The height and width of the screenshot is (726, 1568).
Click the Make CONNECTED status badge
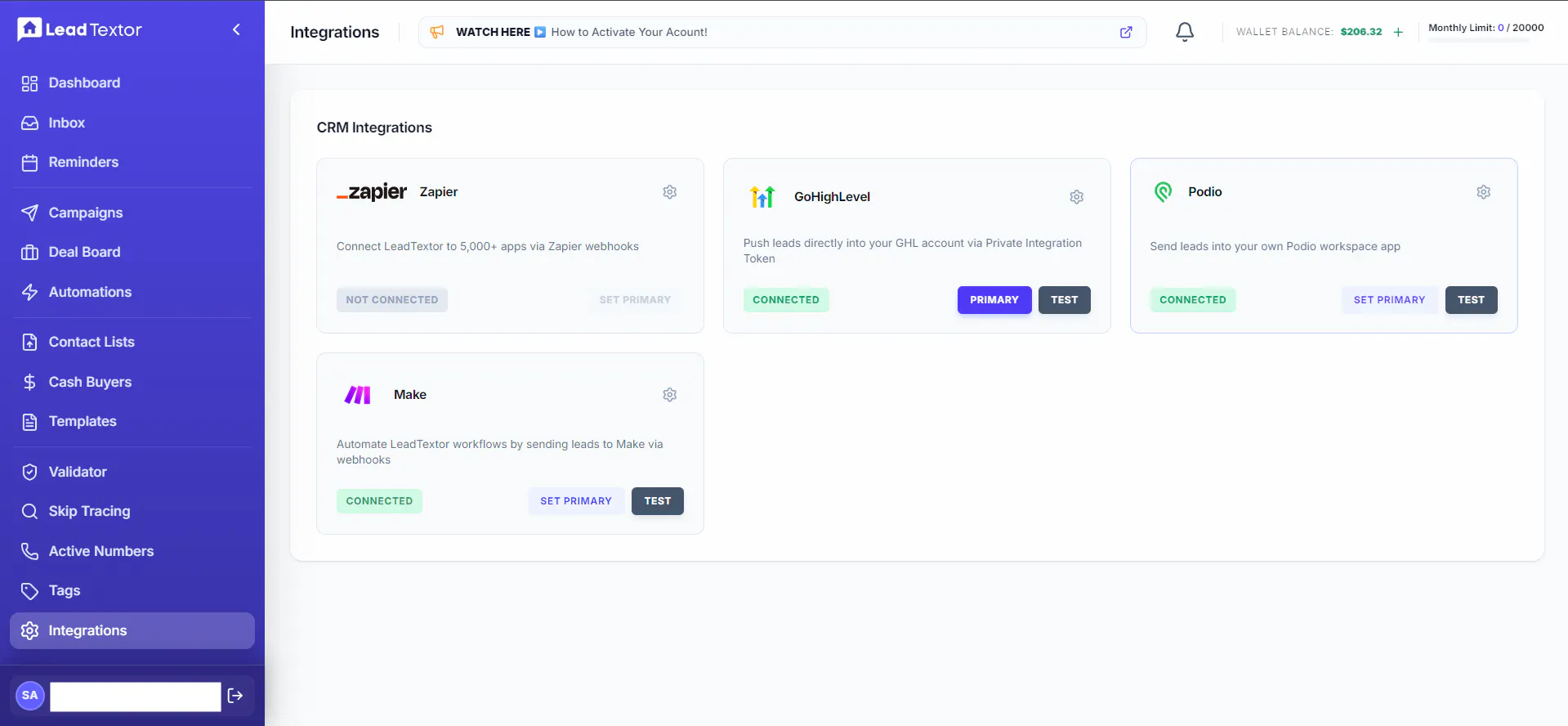point(379,501)
